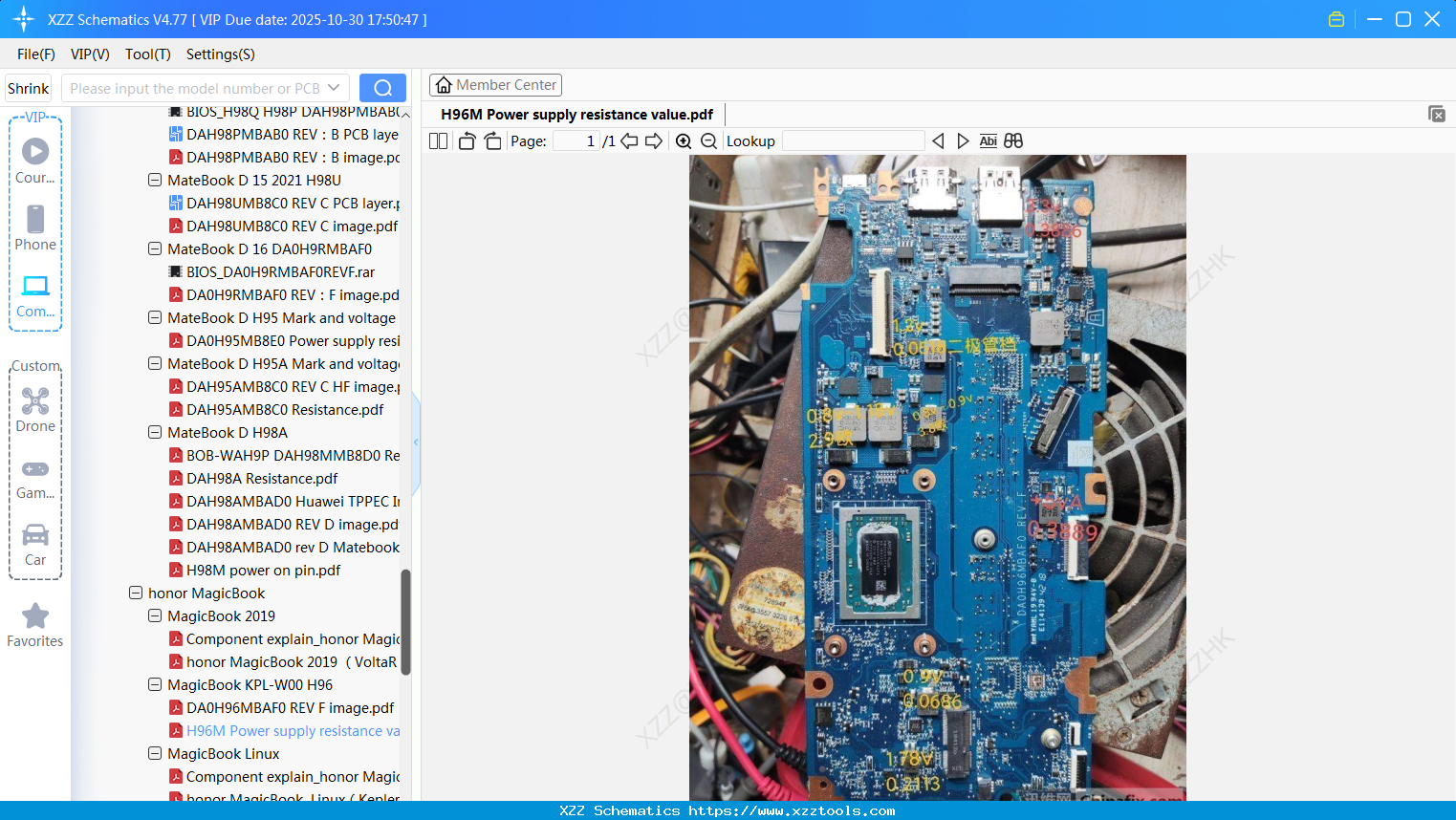Click the blue search button
The height and width of the screenshot is (820, 1456).
point(382,88)
